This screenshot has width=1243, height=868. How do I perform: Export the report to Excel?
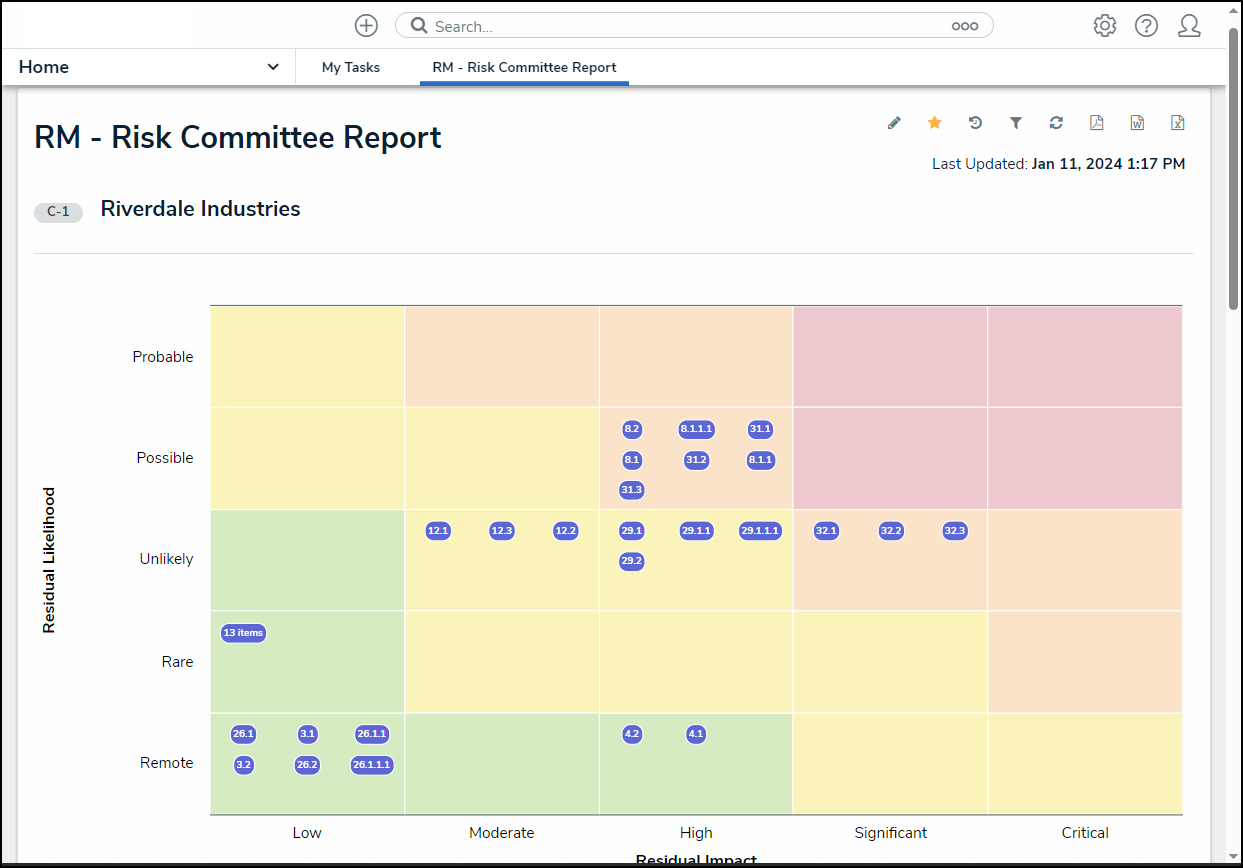click(x=1178, y=123)
